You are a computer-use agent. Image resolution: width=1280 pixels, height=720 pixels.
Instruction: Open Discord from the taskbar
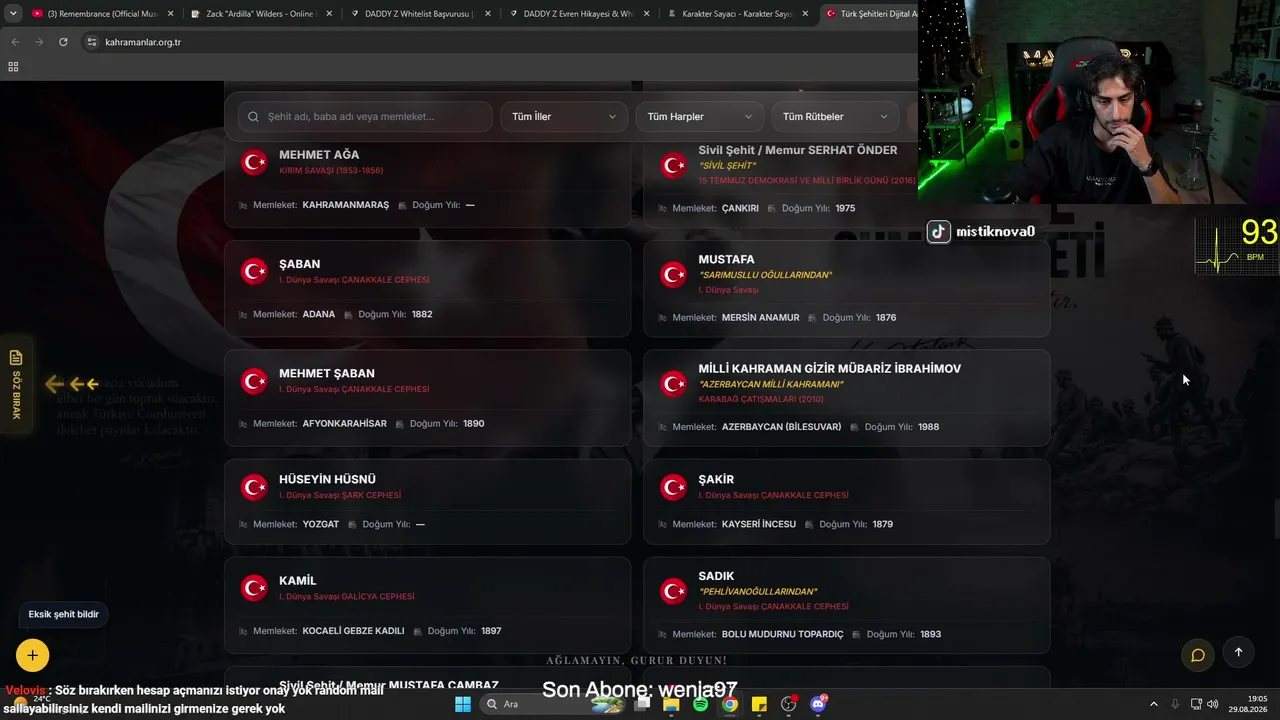pos(818,704)
